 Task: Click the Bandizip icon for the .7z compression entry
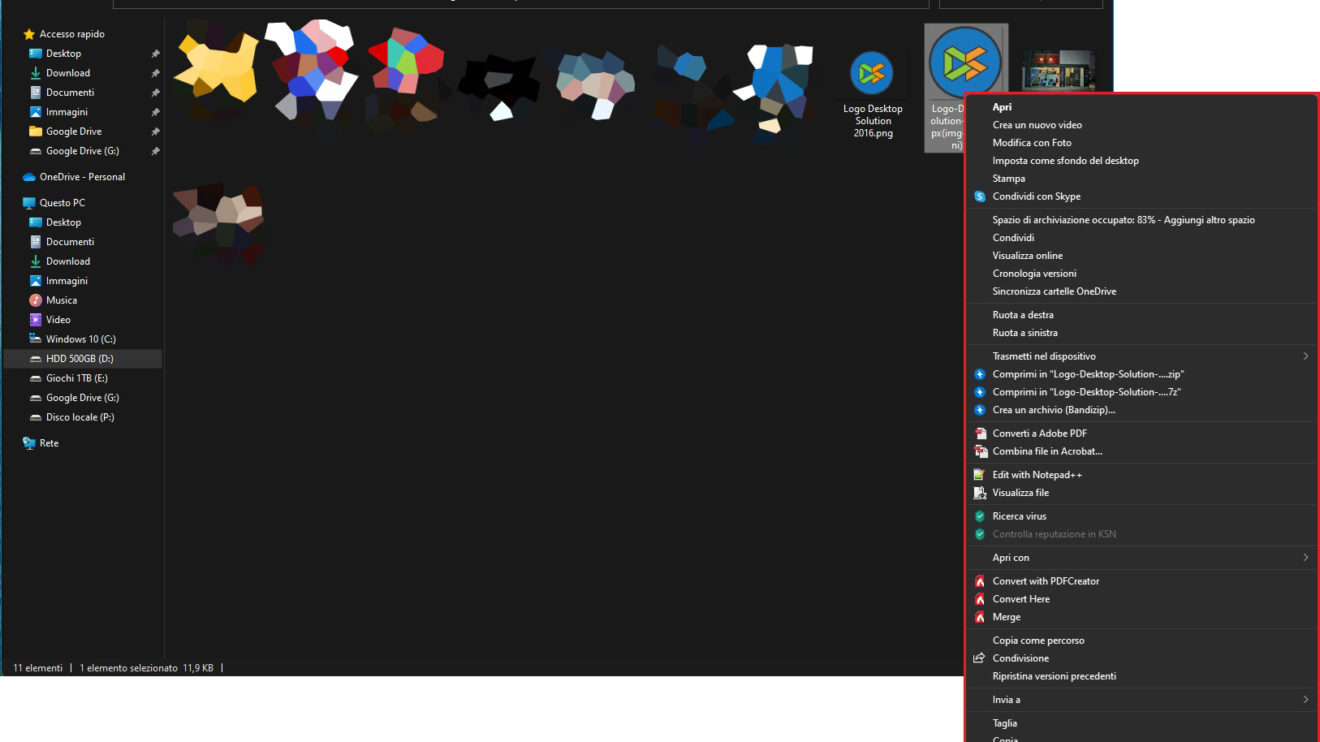(980, 393)
